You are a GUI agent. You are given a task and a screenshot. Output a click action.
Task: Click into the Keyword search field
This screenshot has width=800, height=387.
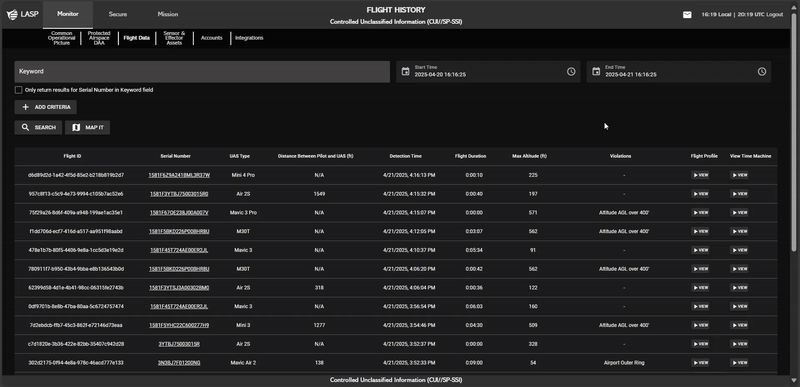click(x=202, y=71)
